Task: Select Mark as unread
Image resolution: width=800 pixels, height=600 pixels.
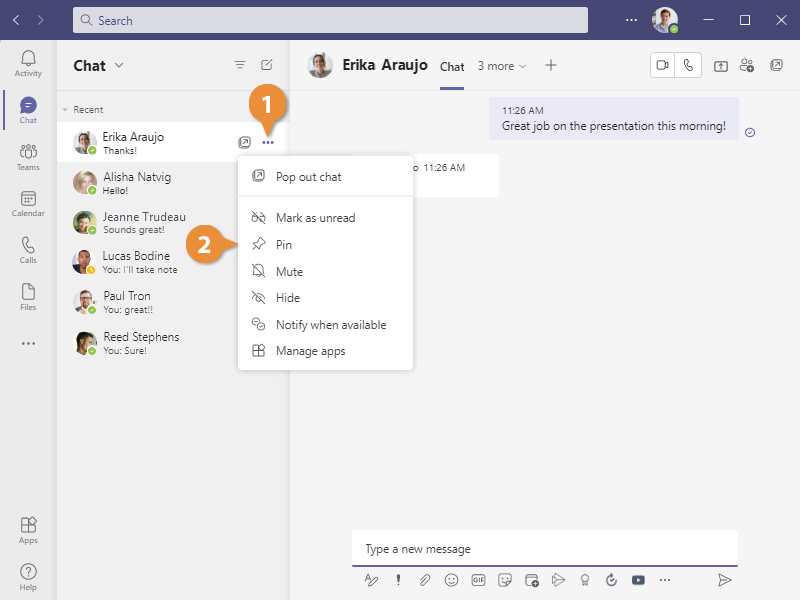Action: pos(326,218)
